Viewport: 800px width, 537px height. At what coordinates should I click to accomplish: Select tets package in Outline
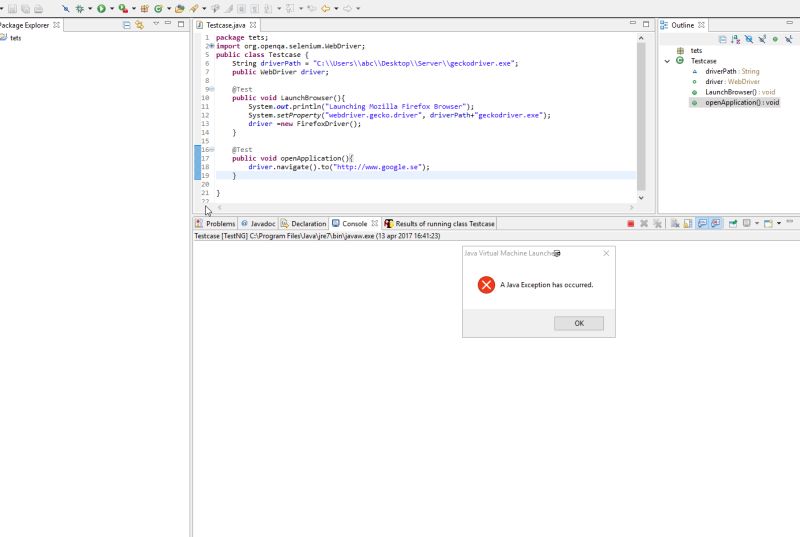point(696,50)
